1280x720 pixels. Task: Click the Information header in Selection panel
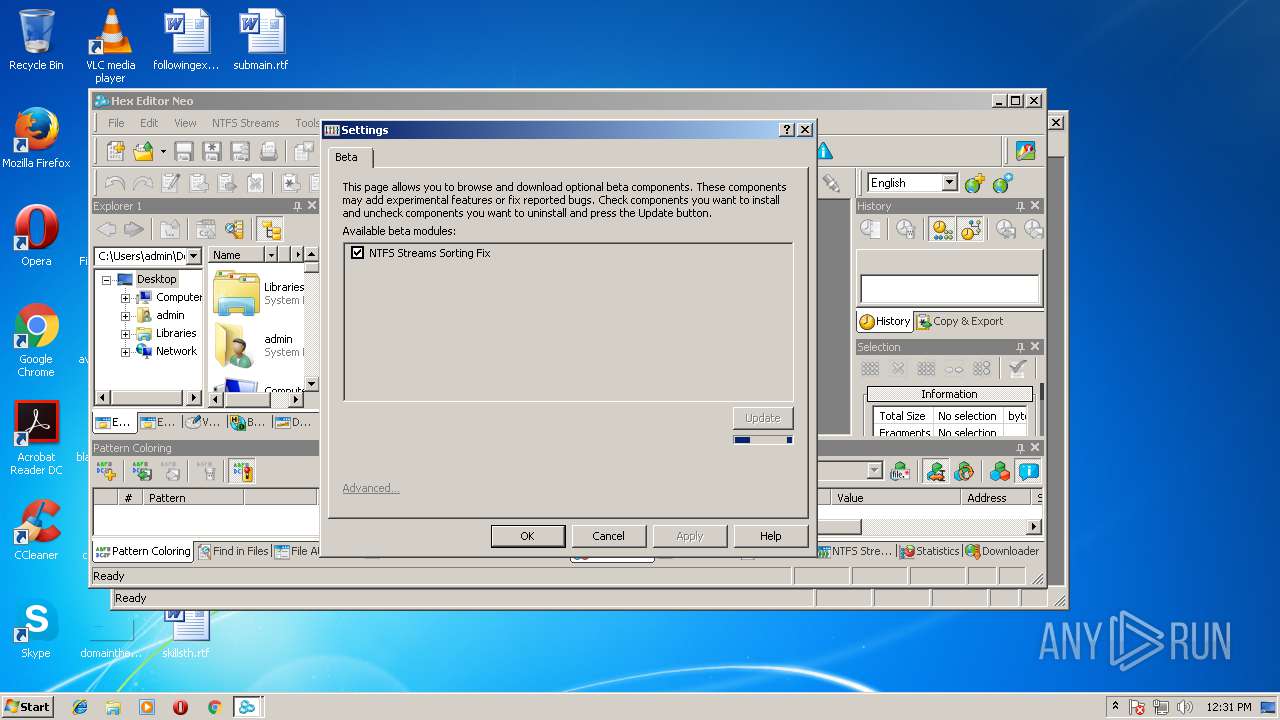[949, 394]
